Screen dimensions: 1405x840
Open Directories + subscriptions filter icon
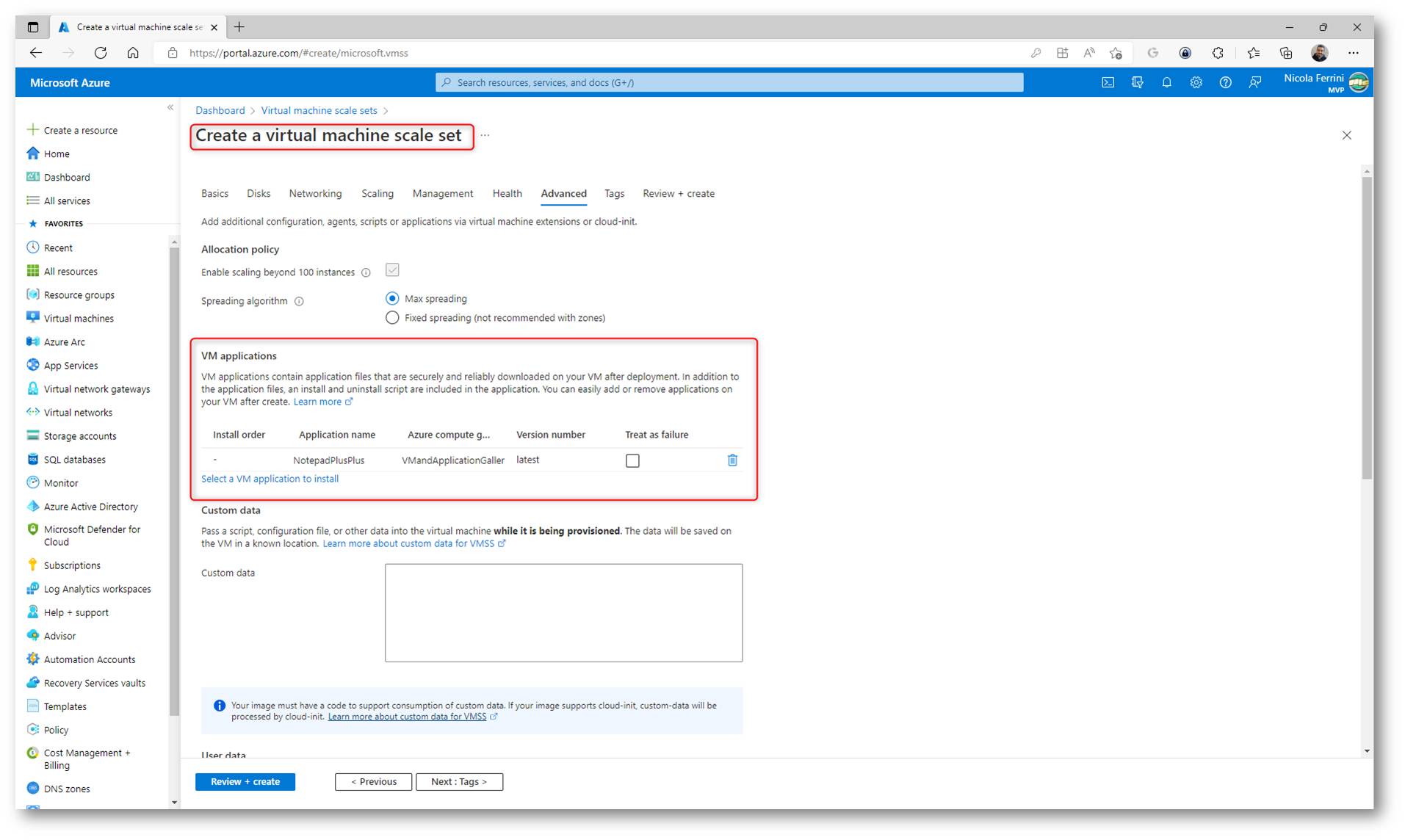pos(1137,83)
